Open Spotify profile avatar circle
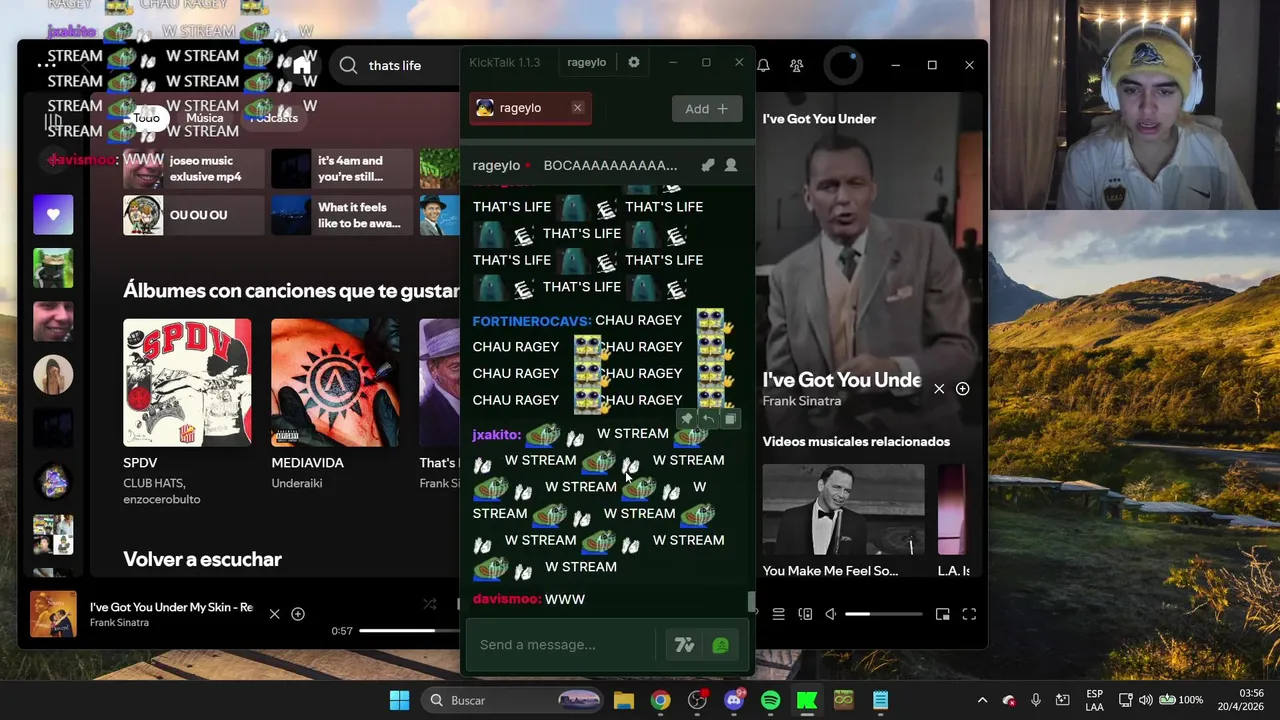1280x720 pixels. (843, 65)
